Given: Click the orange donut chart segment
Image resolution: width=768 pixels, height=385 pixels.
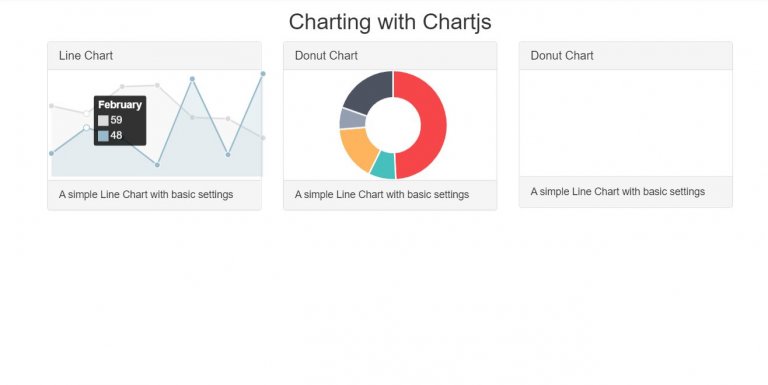Looking at the screenshot, I should (x=358, y=148).
